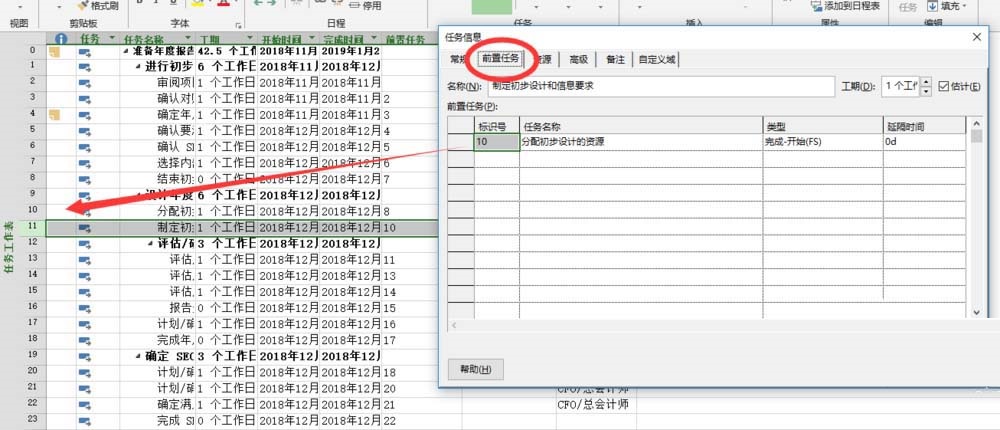1000x430 pixels.
Task: Open the 任务模式 column filter dropdown
Action: pos(112,38)
